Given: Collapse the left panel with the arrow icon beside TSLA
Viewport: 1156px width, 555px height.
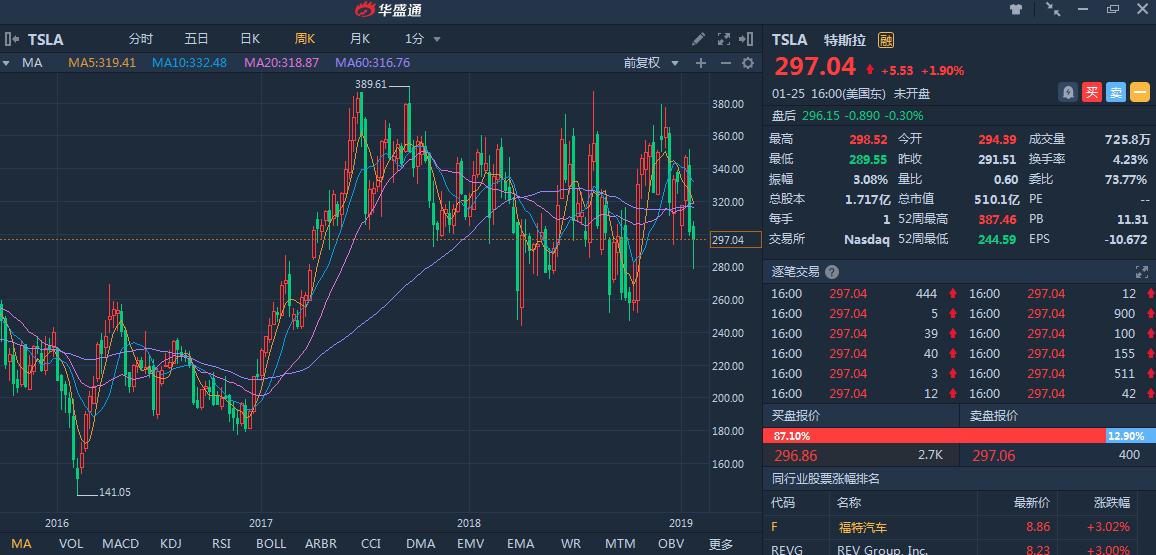Looking at the screenshot, I should pyautogui.click(x=13, y=39).
